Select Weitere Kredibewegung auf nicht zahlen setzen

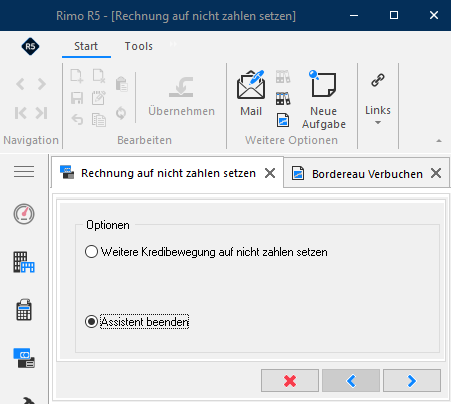coord(206,252)
